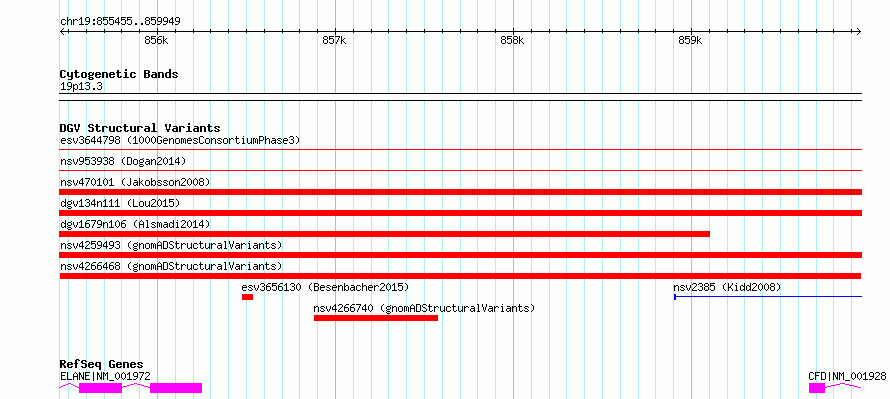Click the 859k ruler tick label
This screenshot has width=890, height=399.
(x=691, y=41)
